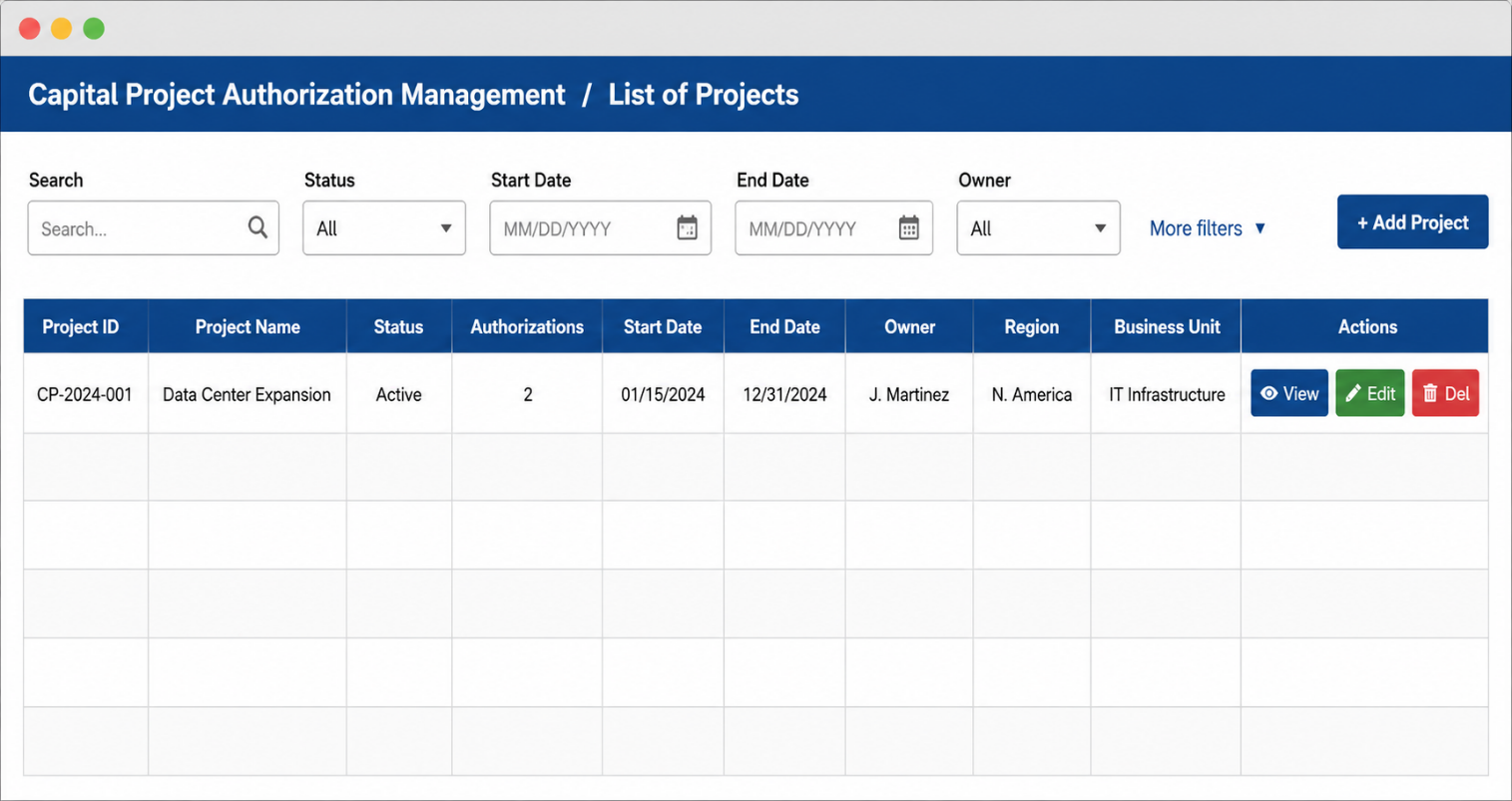Click the authorizations count 2 cell
This screenshot has height=801, width=1512.
(x=527, y=394)
